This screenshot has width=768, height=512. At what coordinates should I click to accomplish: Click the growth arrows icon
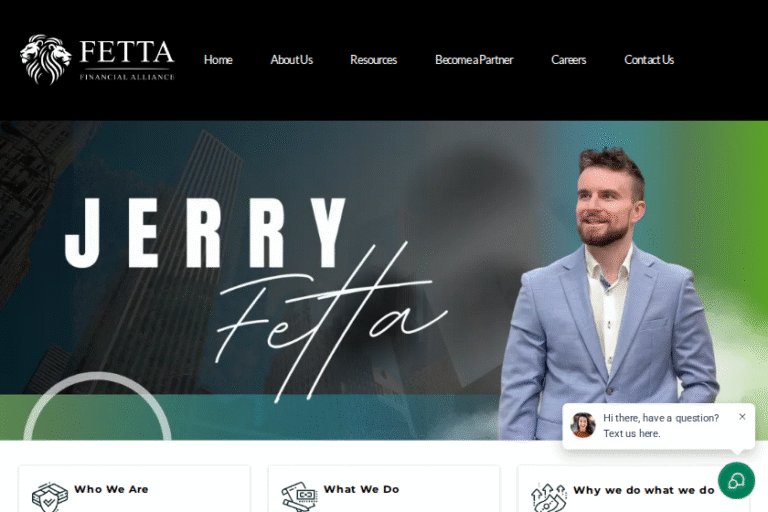pos(549,497)
